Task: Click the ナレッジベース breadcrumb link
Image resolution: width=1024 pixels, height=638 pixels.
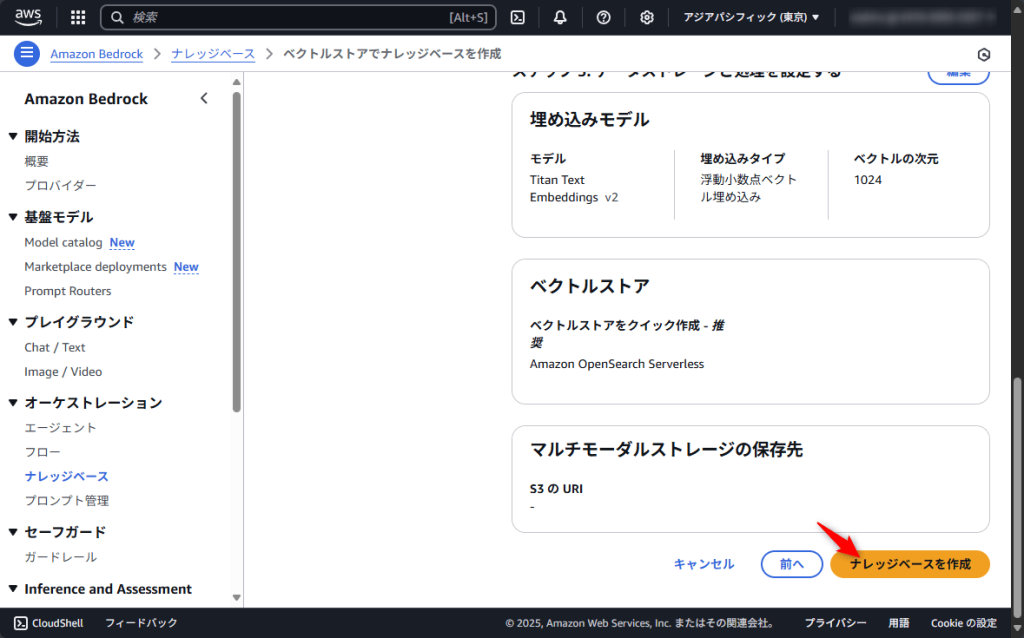Action: pyautogui.click(x=213, y=54)
